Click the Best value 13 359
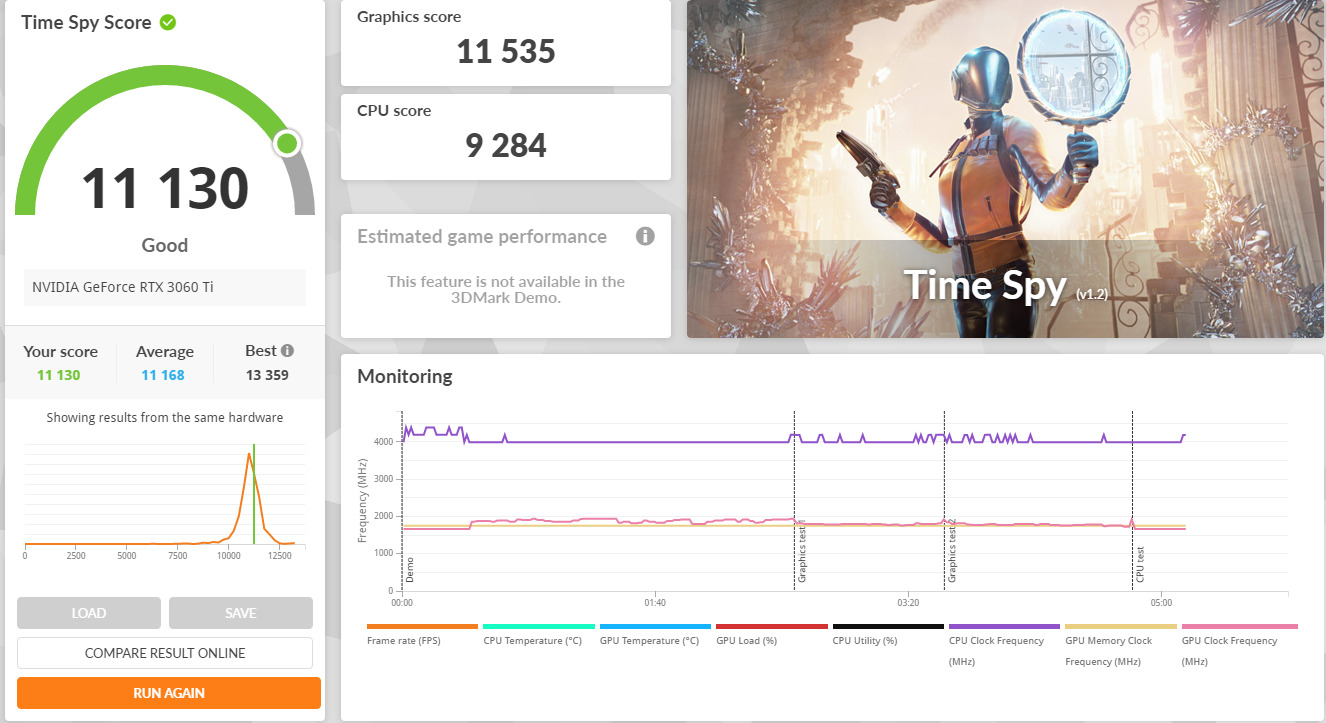 tap(267, 375)
